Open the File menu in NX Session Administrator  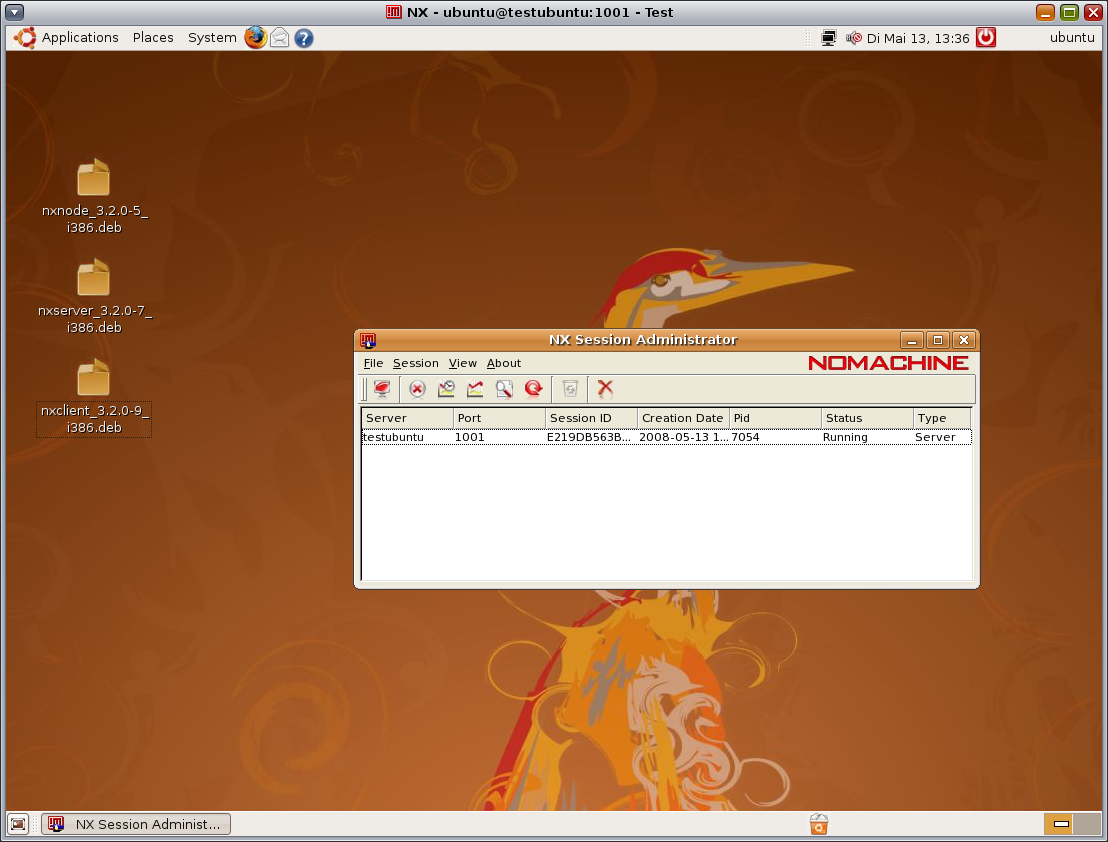click(x=373, y=363)
